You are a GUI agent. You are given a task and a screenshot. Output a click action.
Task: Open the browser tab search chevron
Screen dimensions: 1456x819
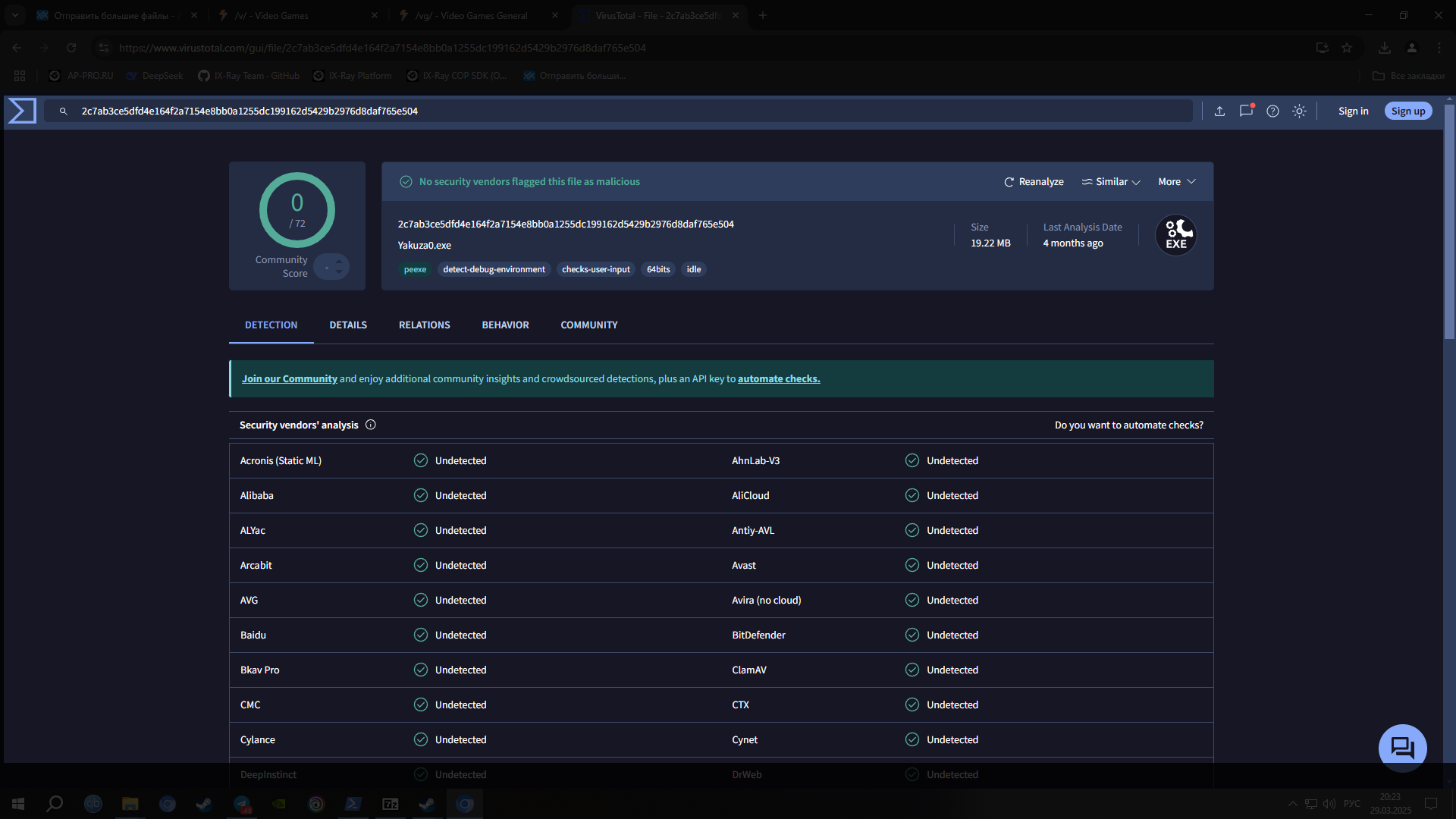click(x=14, y=15)
